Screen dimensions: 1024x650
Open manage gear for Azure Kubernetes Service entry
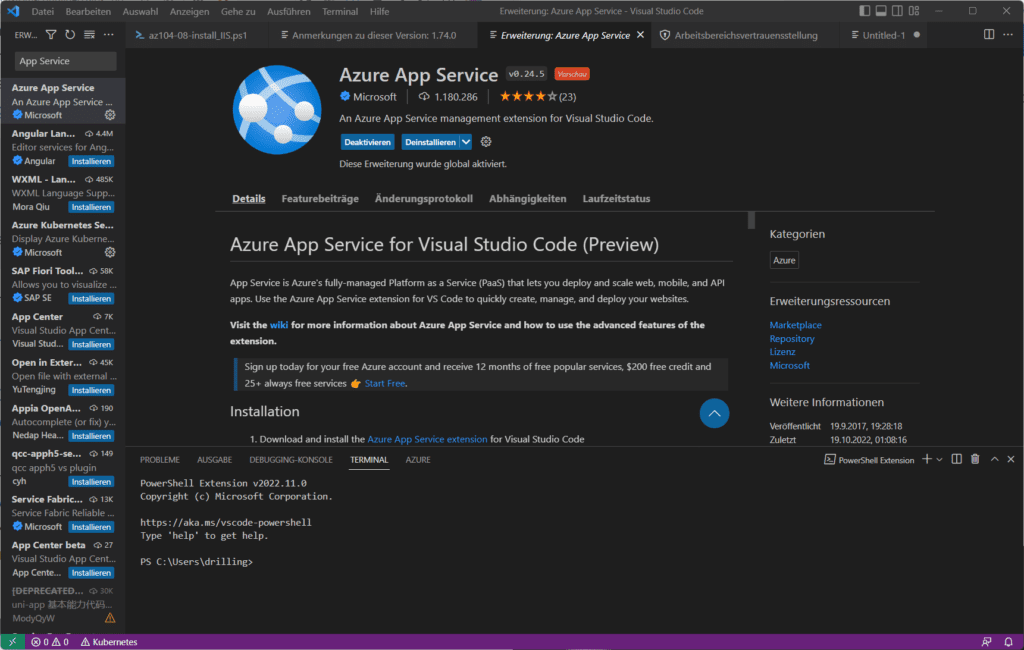(x=110, y=252)
